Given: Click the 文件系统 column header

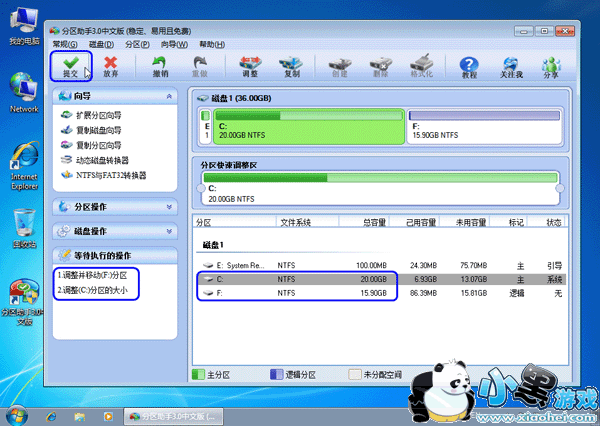Looking at the screenshot, I should click(307, 222).
